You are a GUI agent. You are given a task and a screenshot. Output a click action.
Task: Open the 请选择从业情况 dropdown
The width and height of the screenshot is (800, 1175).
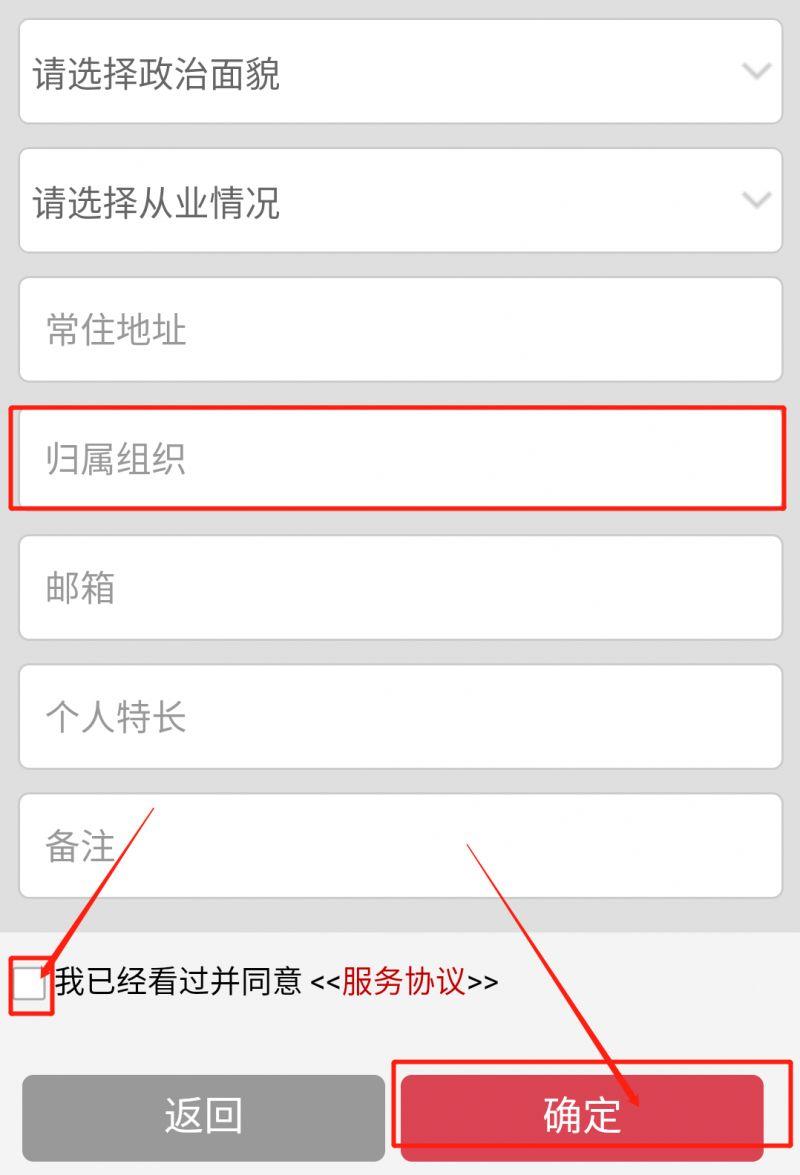(x=400, y=201)
